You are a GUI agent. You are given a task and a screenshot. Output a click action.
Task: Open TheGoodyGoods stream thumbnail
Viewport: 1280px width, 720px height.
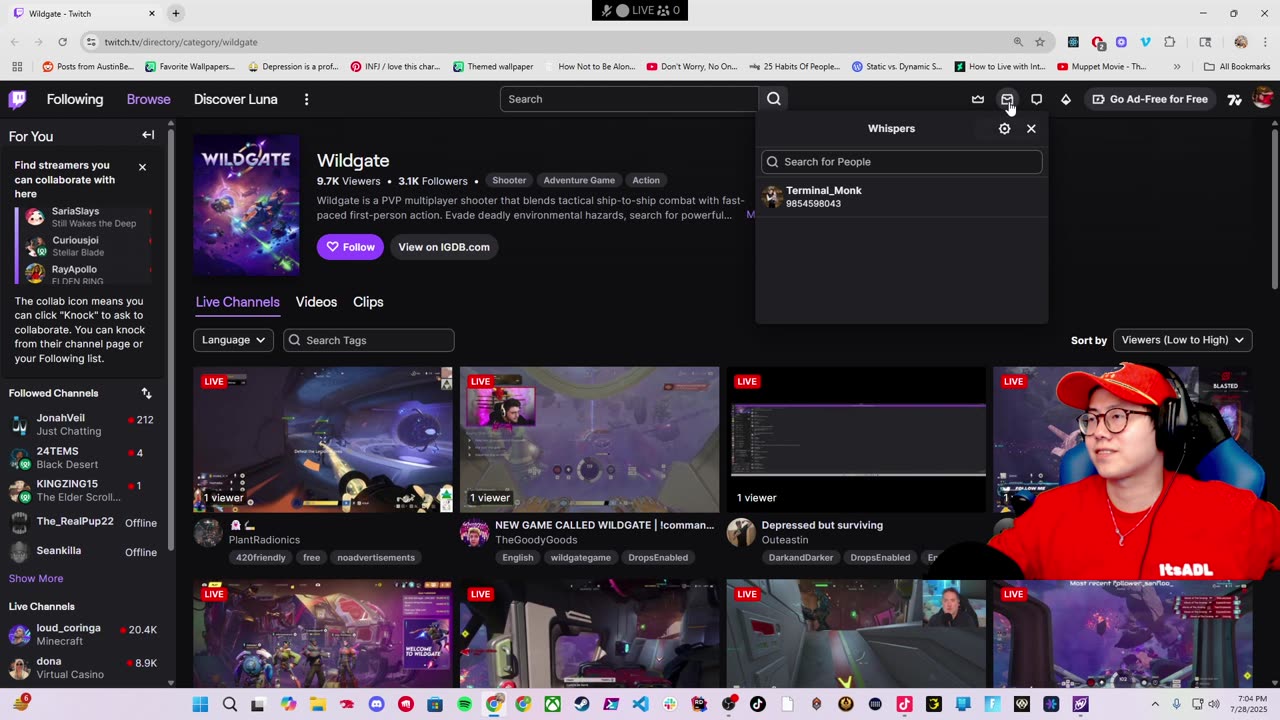(589, 439)
